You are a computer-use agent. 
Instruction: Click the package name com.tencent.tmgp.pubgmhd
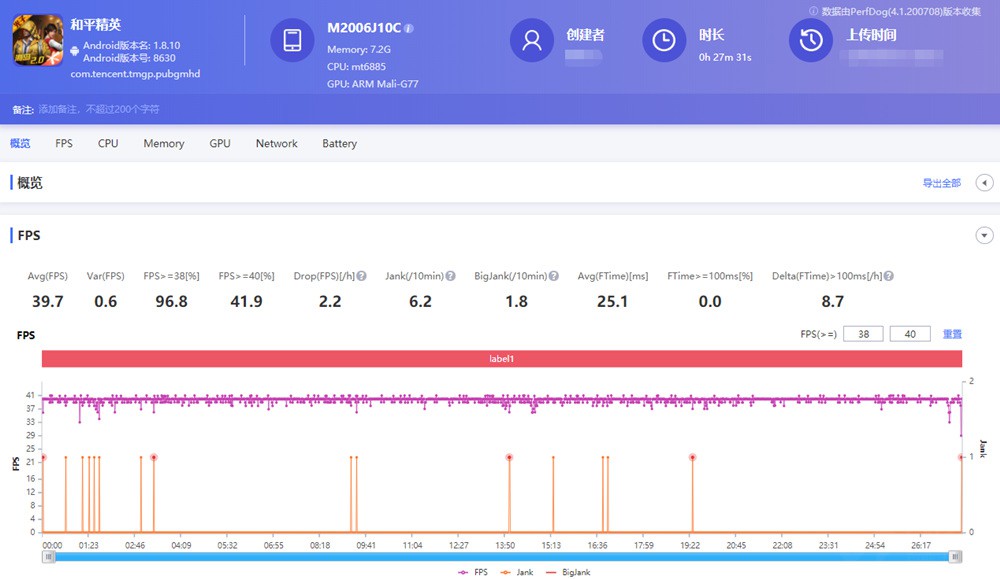coord(135,74)
